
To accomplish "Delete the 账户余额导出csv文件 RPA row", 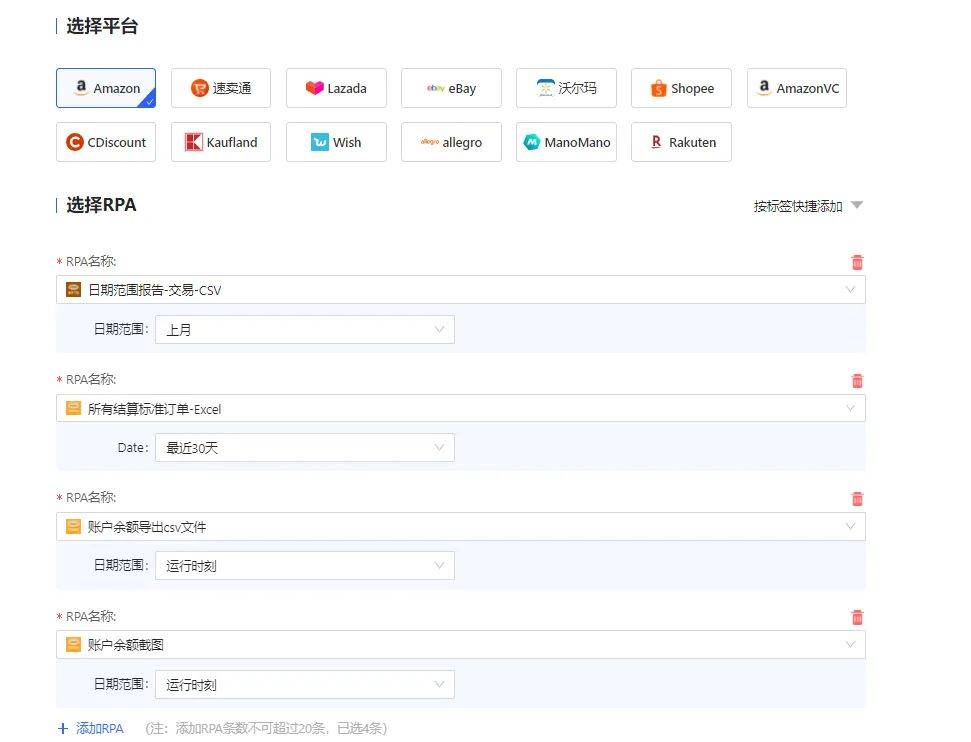I will click(857, 499).
